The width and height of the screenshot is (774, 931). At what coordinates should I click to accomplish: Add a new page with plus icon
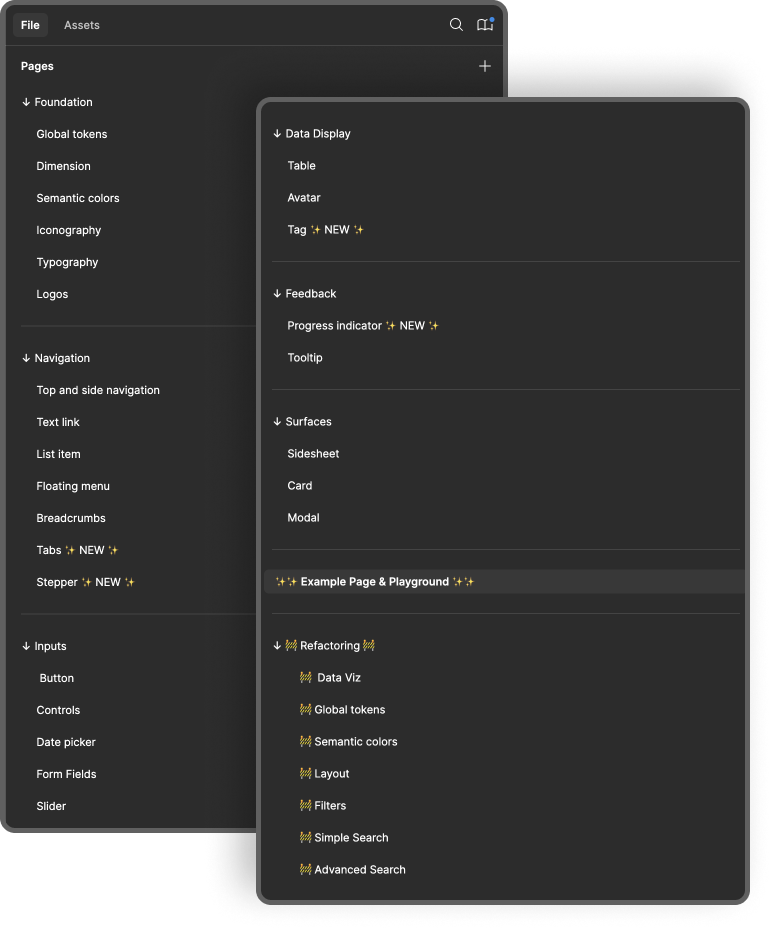pyautogui.click(x=485, y=66)
